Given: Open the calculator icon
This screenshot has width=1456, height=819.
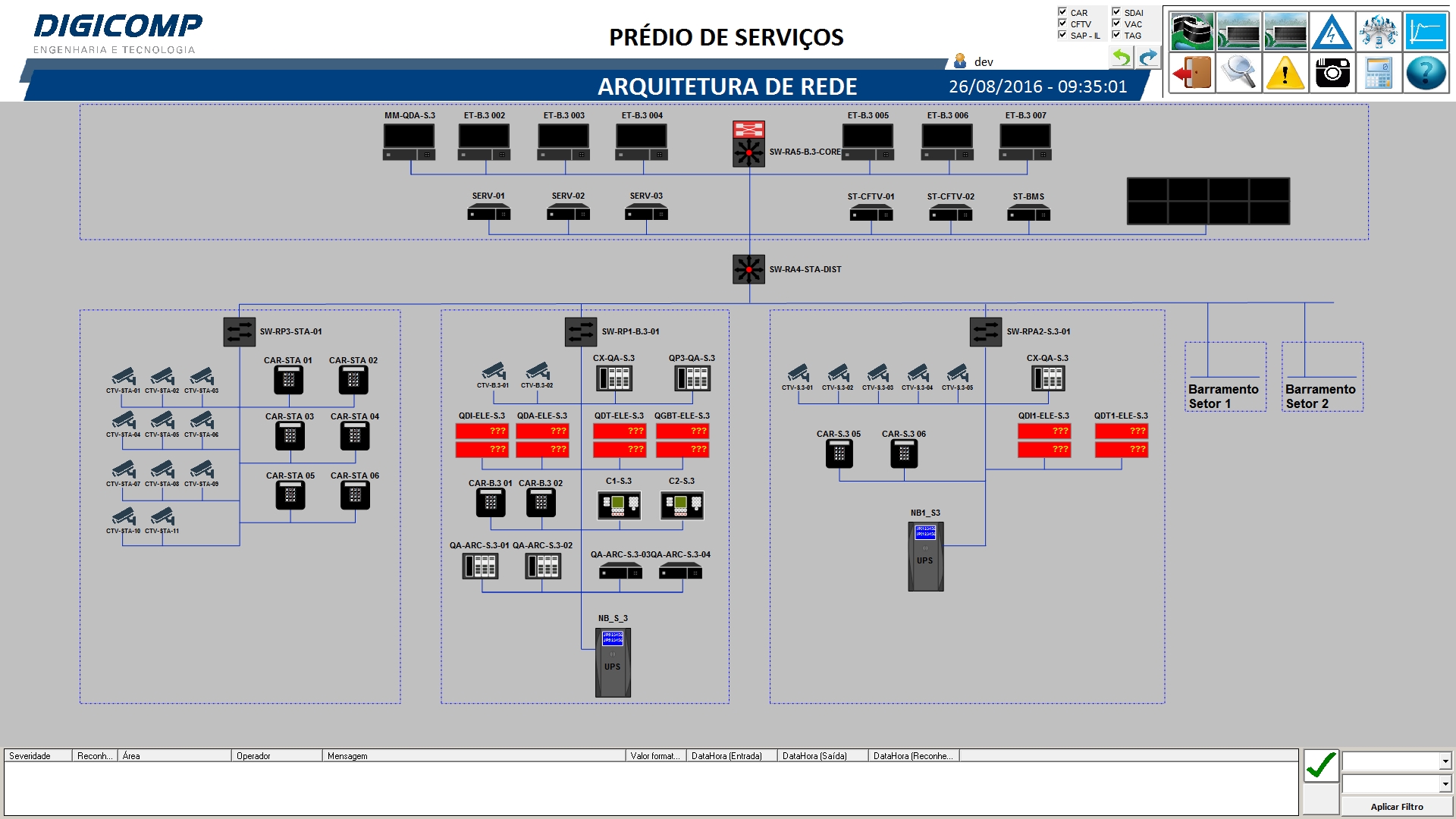Looking at the screenshot, I should 1380,72.
